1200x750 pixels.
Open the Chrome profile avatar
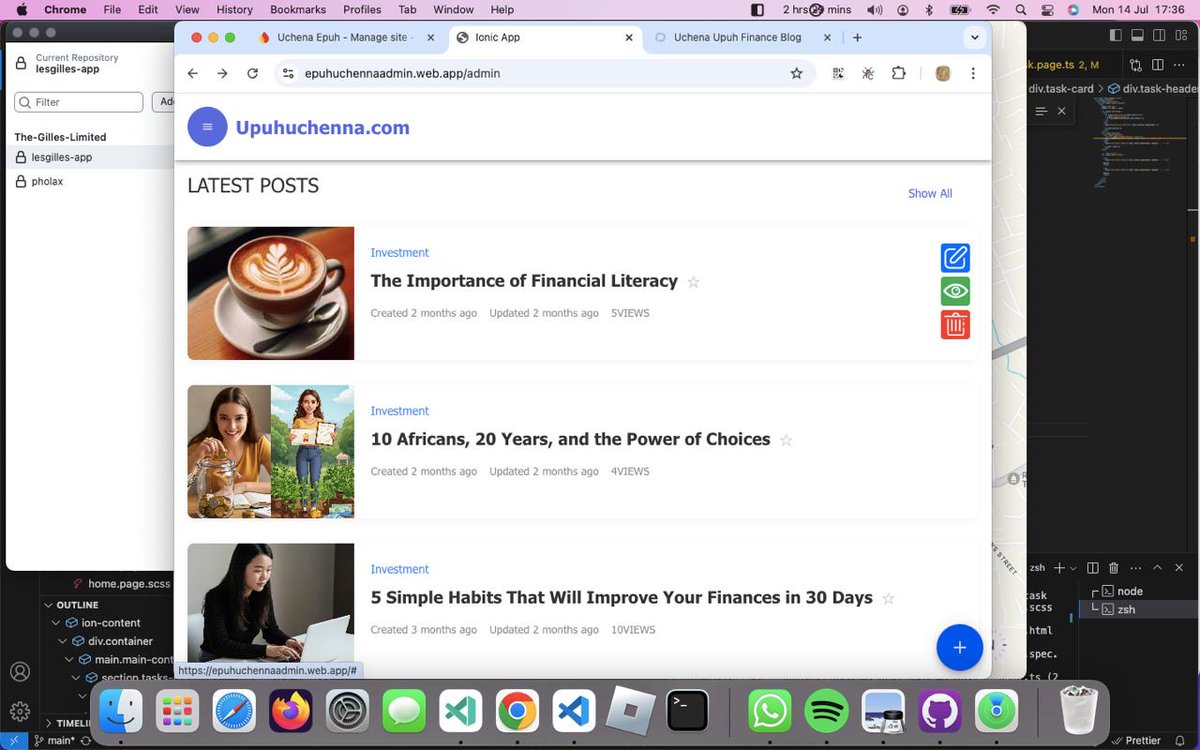pyautogui.click(x=942, y=73)
